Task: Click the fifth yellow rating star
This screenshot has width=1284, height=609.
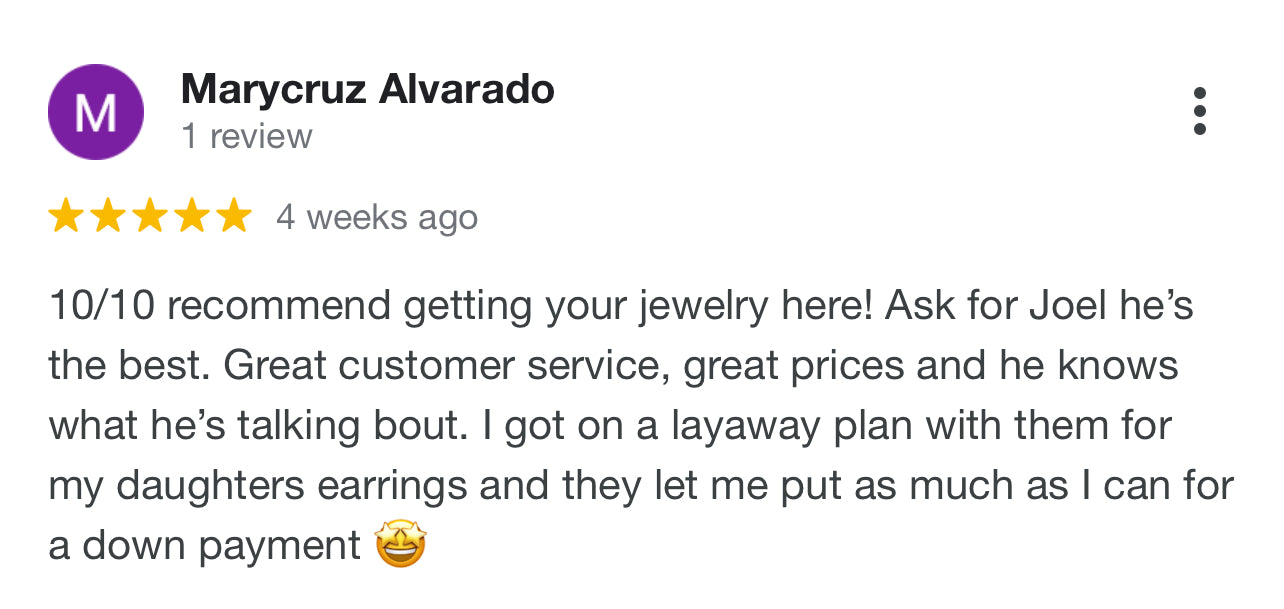Action: click(x=234, y=216)
